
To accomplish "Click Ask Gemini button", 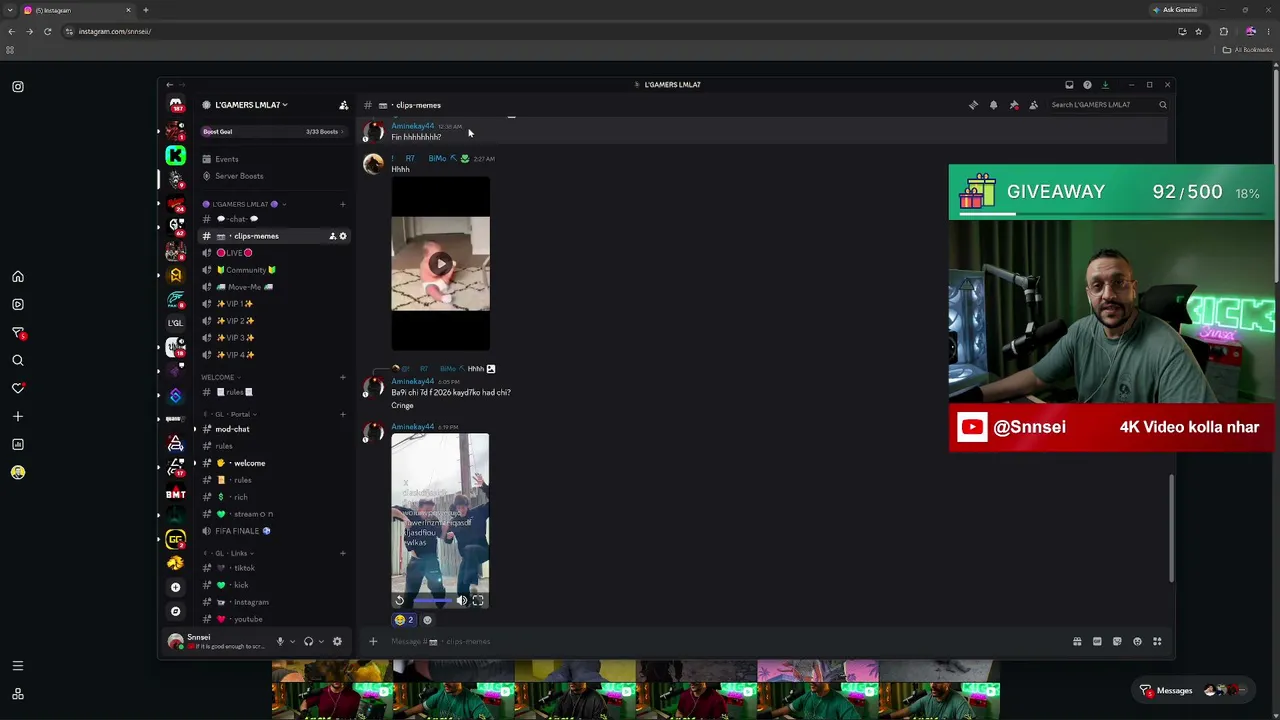I will tap(1175, 10).
